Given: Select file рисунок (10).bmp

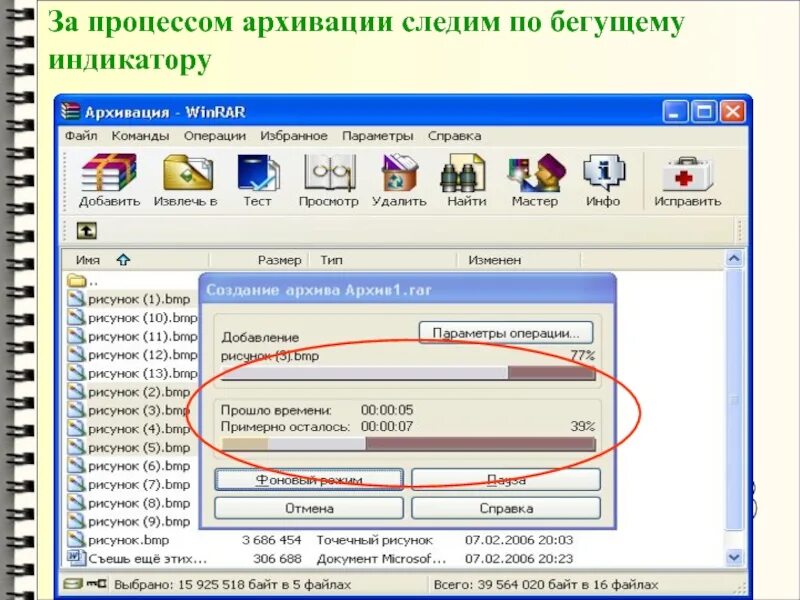Looking at the screenshot, I should (142, 317).
